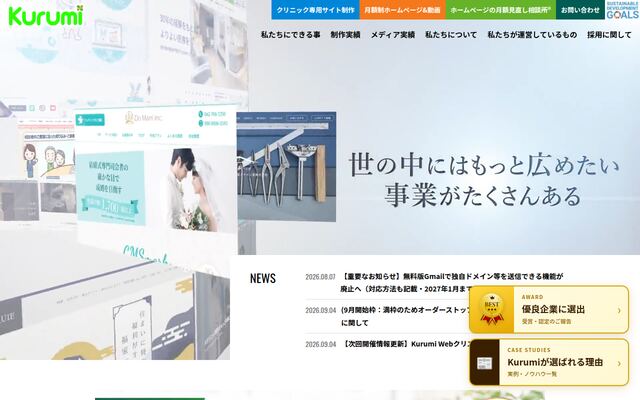Open news about 無料版Gmail 独自ドメイン
Viewport: 640px width, 400px height.
[x=452, y=282]
